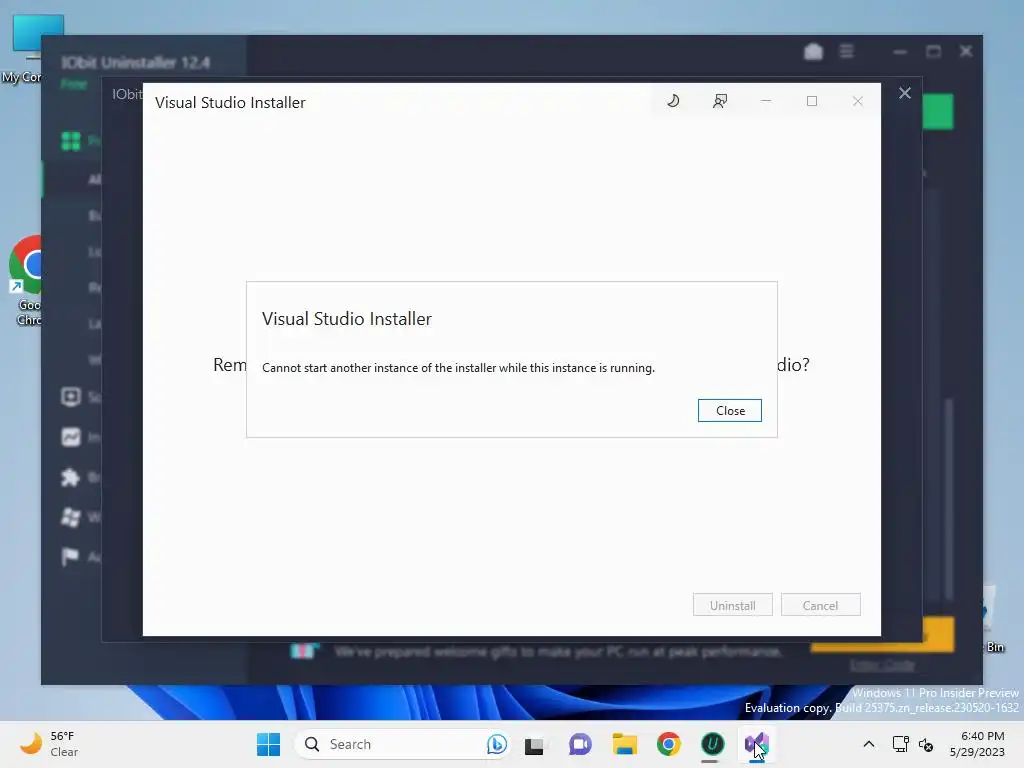Maximize the Visual Studio Installer window
The image size is (1024, 768).
point(812,101)
